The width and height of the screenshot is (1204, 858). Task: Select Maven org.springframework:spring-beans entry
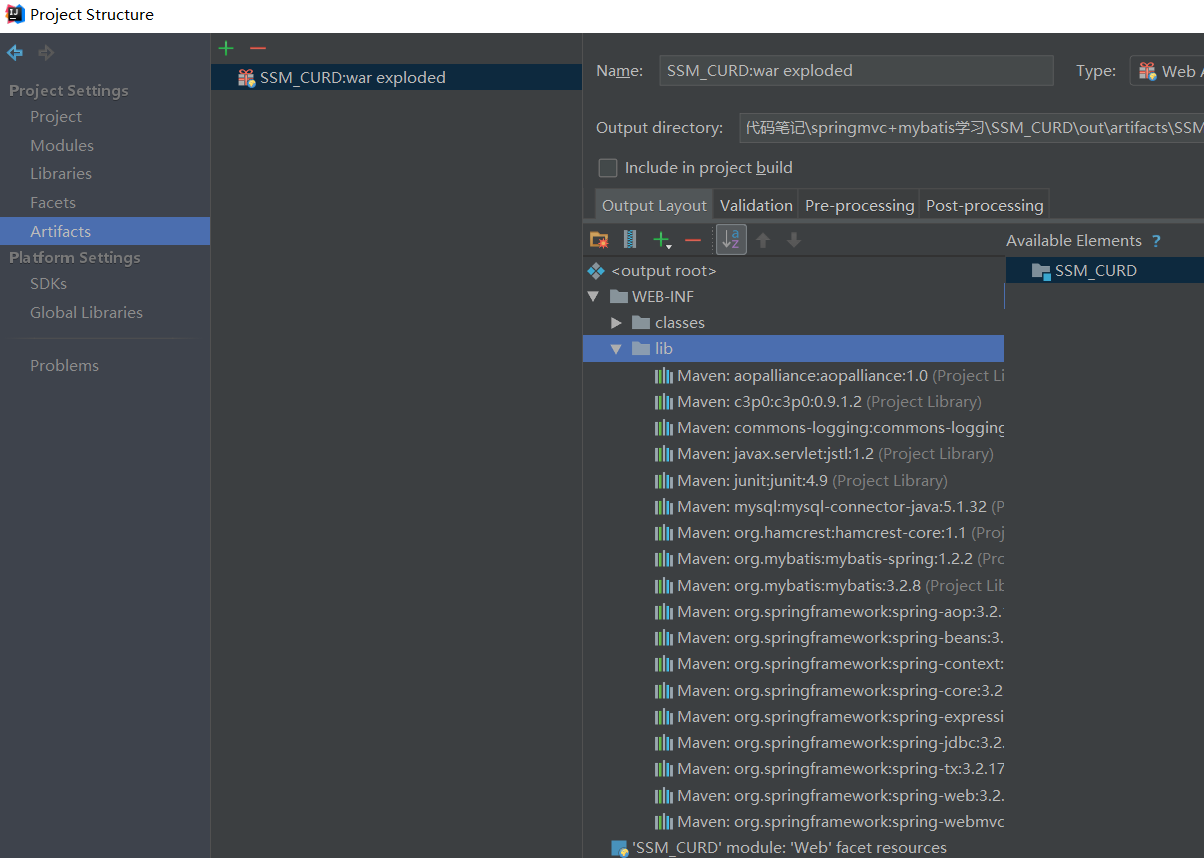pyautogui.click(x=829, y=638)
